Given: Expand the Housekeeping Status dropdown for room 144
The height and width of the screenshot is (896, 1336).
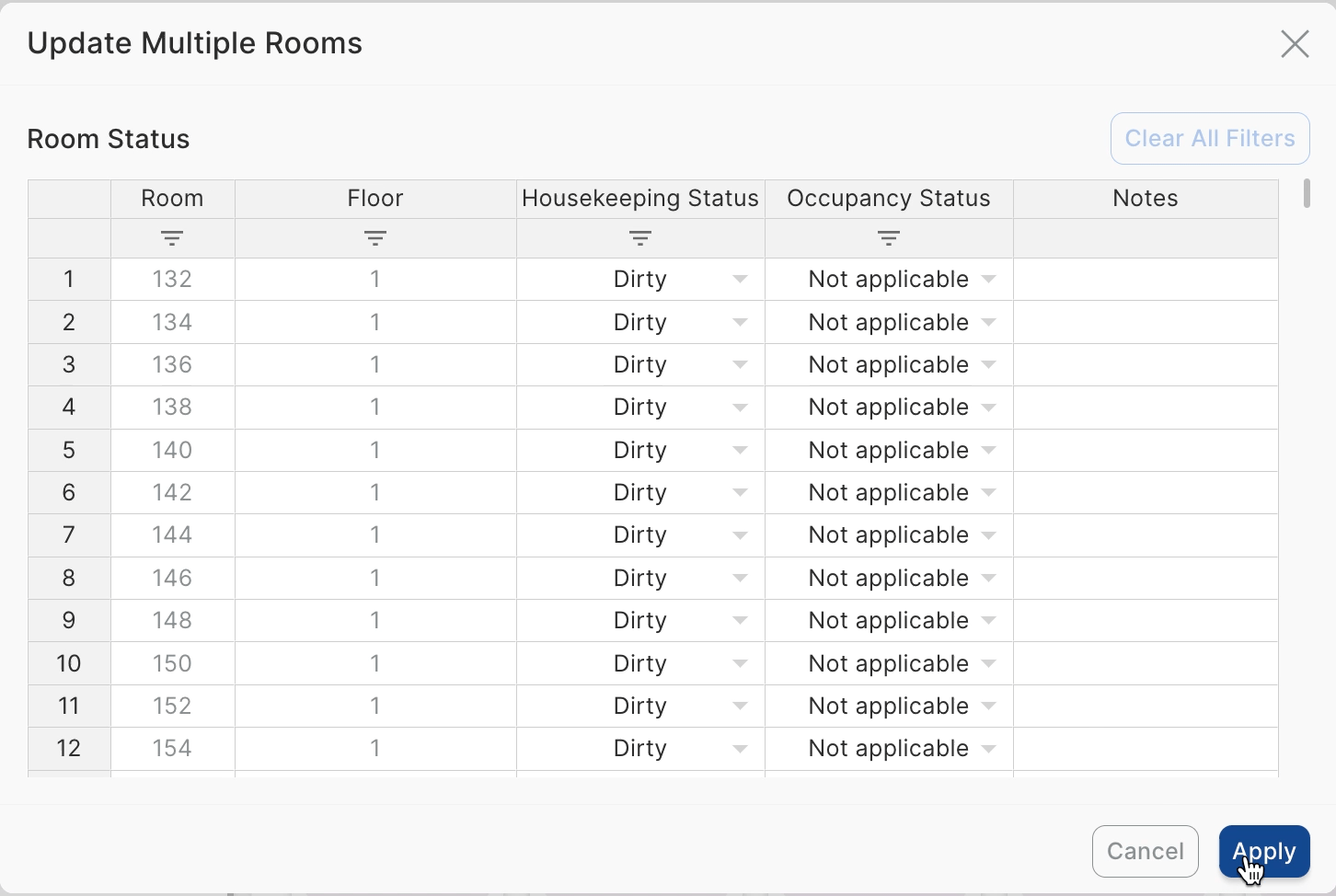Looking at the screenshot, I should tap(741, 534).
